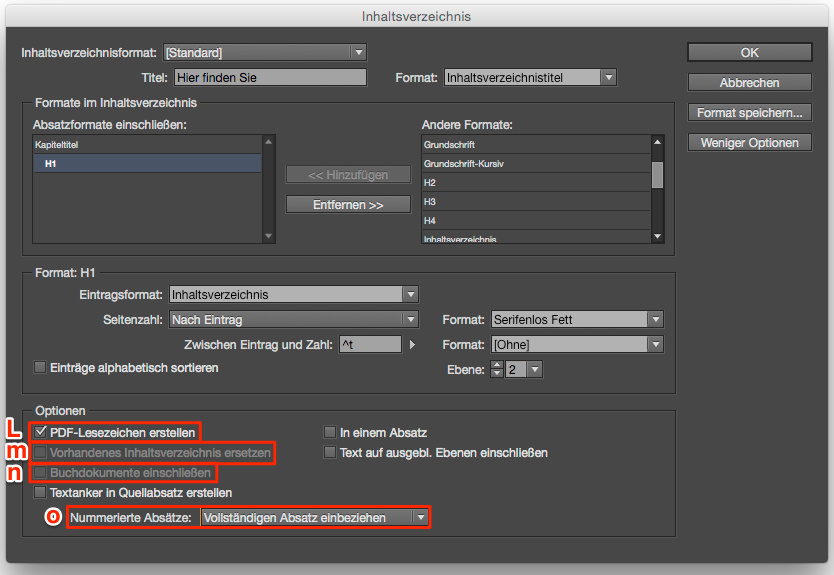
Task: Toggle Buchdokumente einschließen checkbox
Action: click(40, 472)
